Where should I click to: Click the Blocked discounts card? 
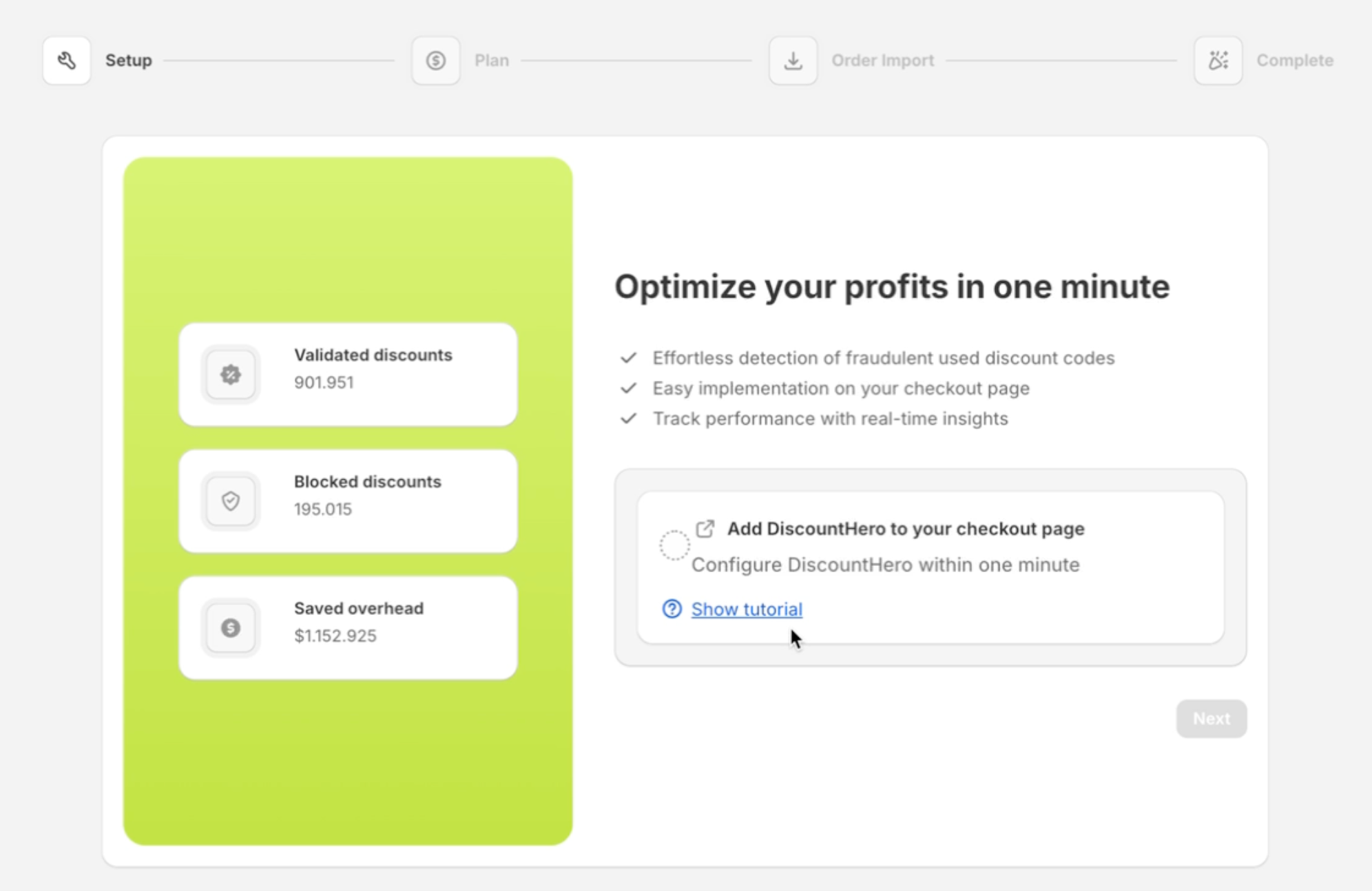[348, 501]
